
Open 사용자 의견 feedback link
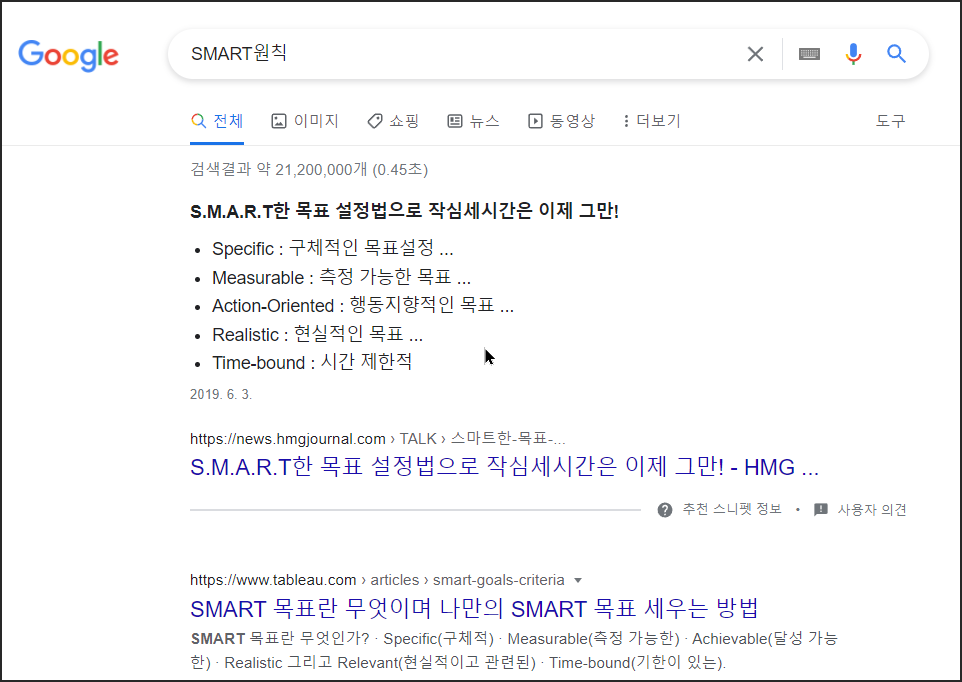(x=872, y=510)
